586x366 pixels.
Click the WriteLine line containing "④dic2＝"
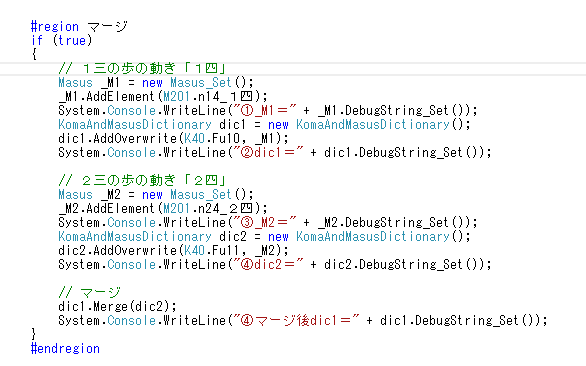point(275,265)
